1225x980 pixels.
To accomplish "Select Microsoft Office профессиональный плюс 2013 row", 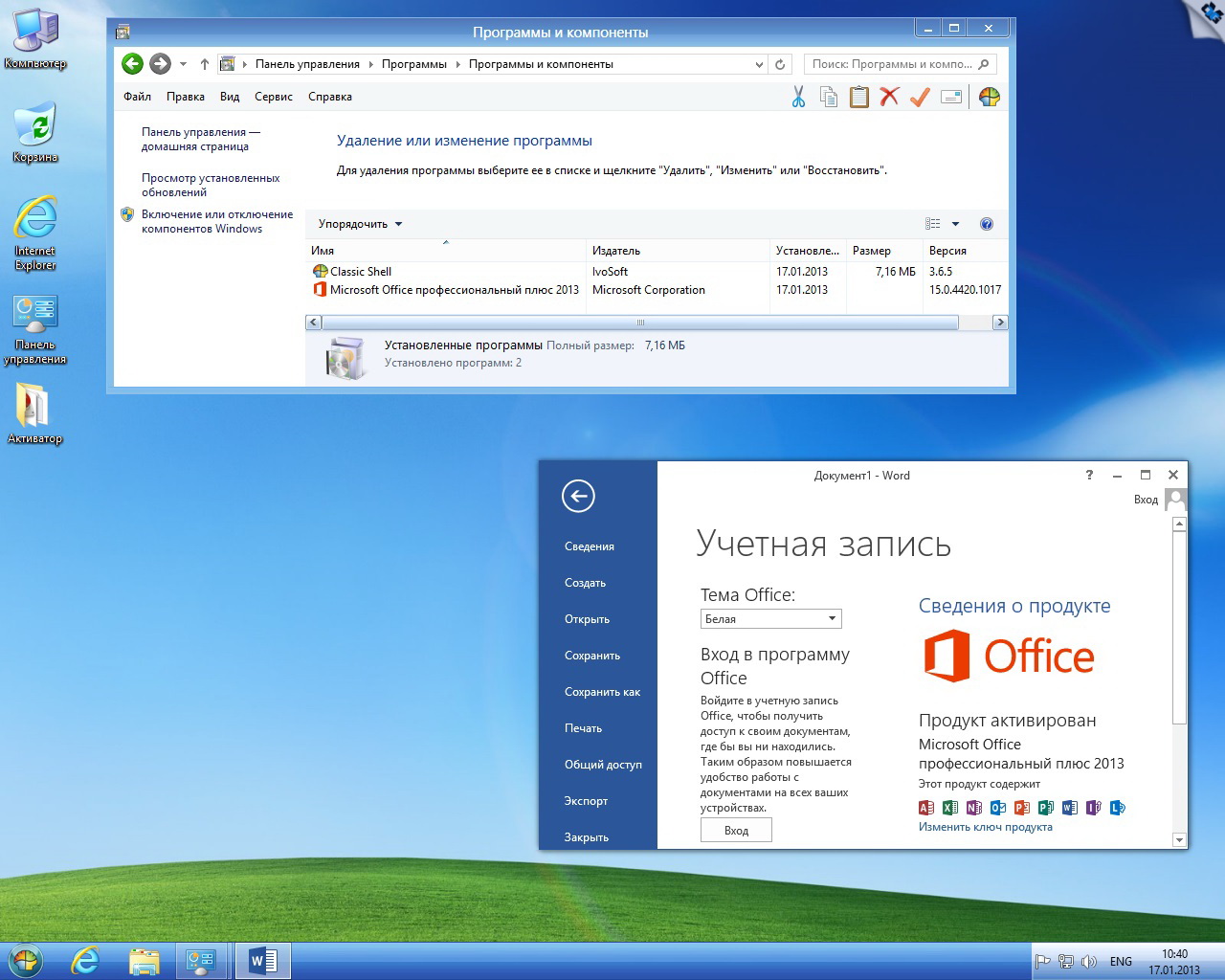I will (x=657, y=290).
